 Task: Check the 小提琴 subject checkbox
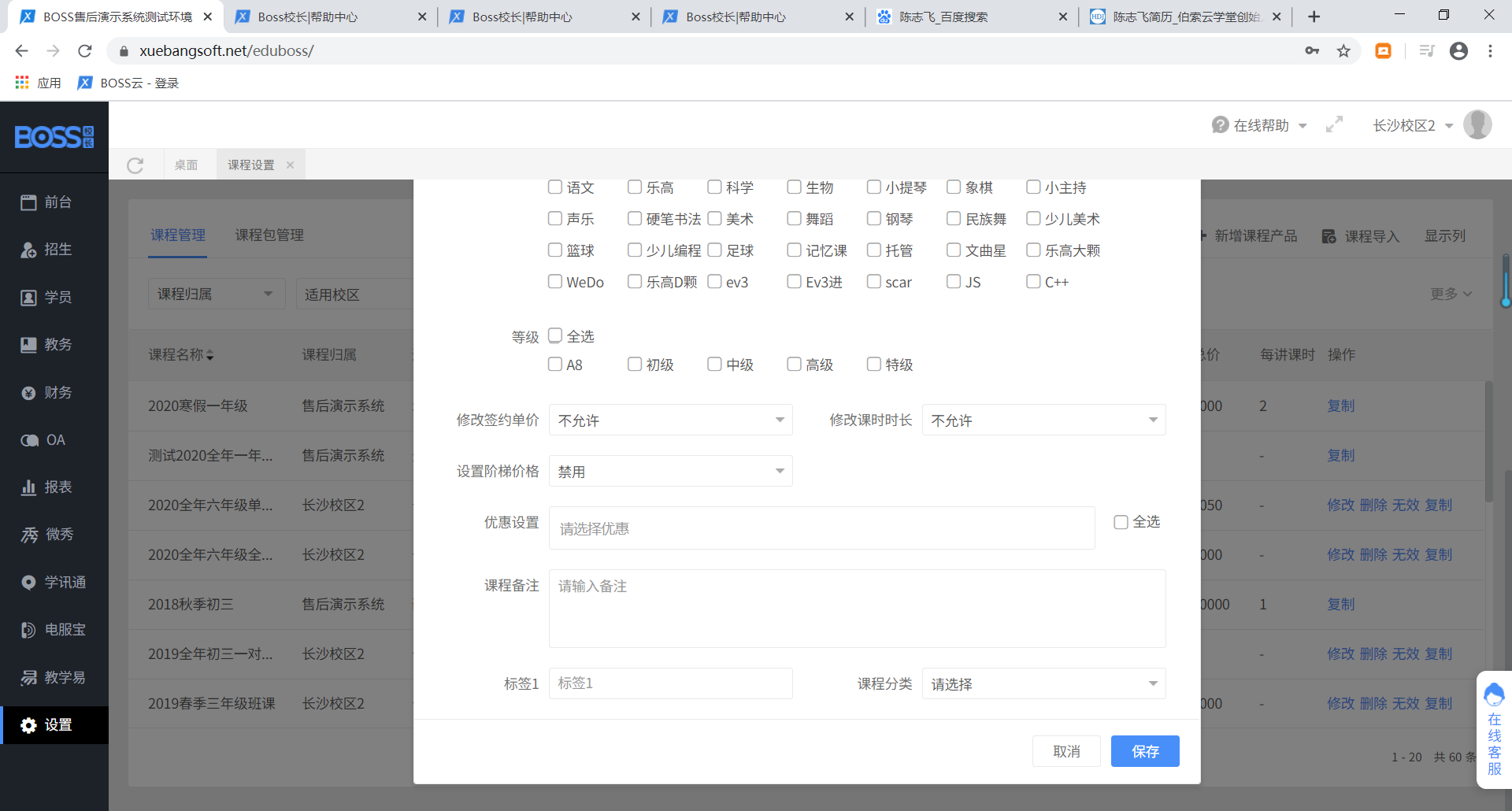tap(873, 187)
